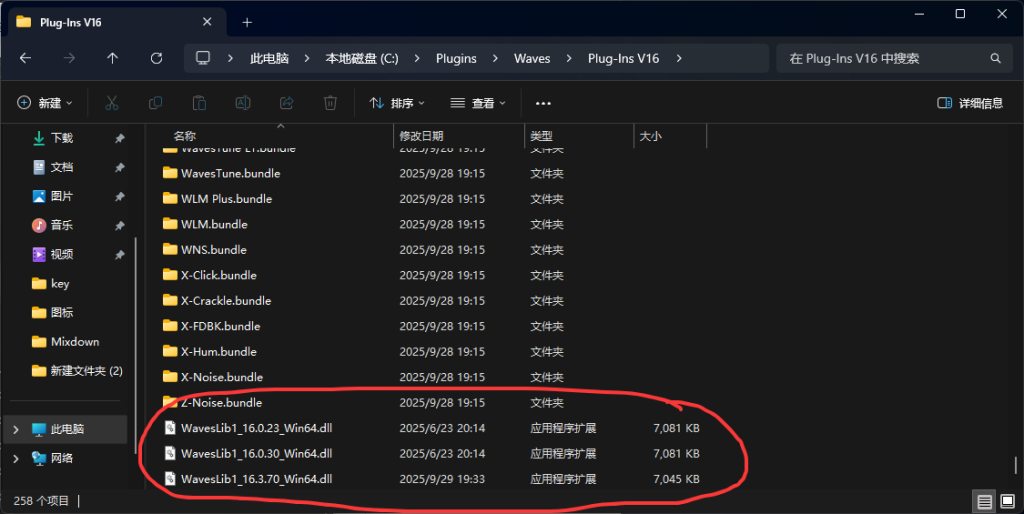Expand 此电脑 in navigation pane
This screenshot has width=1024, height=514.
tap(16, 430)
